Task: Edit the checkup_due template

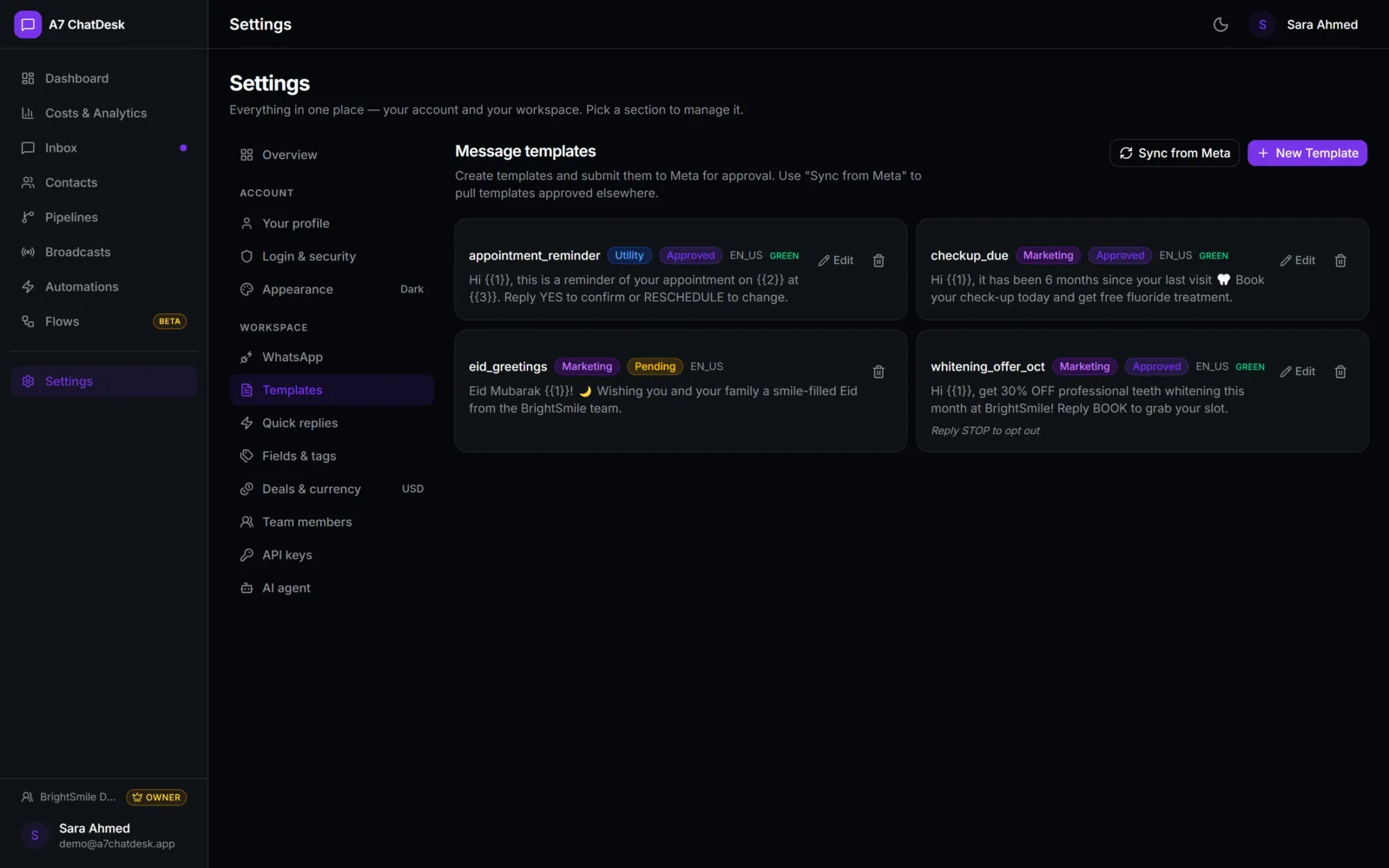Action: pyautogui.click(x=1298, y=260)
